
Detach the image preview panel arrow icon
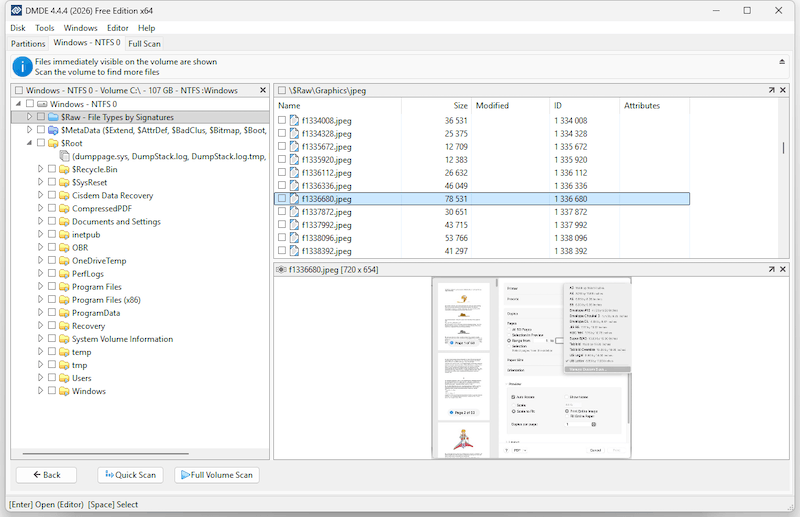point(771,269)
